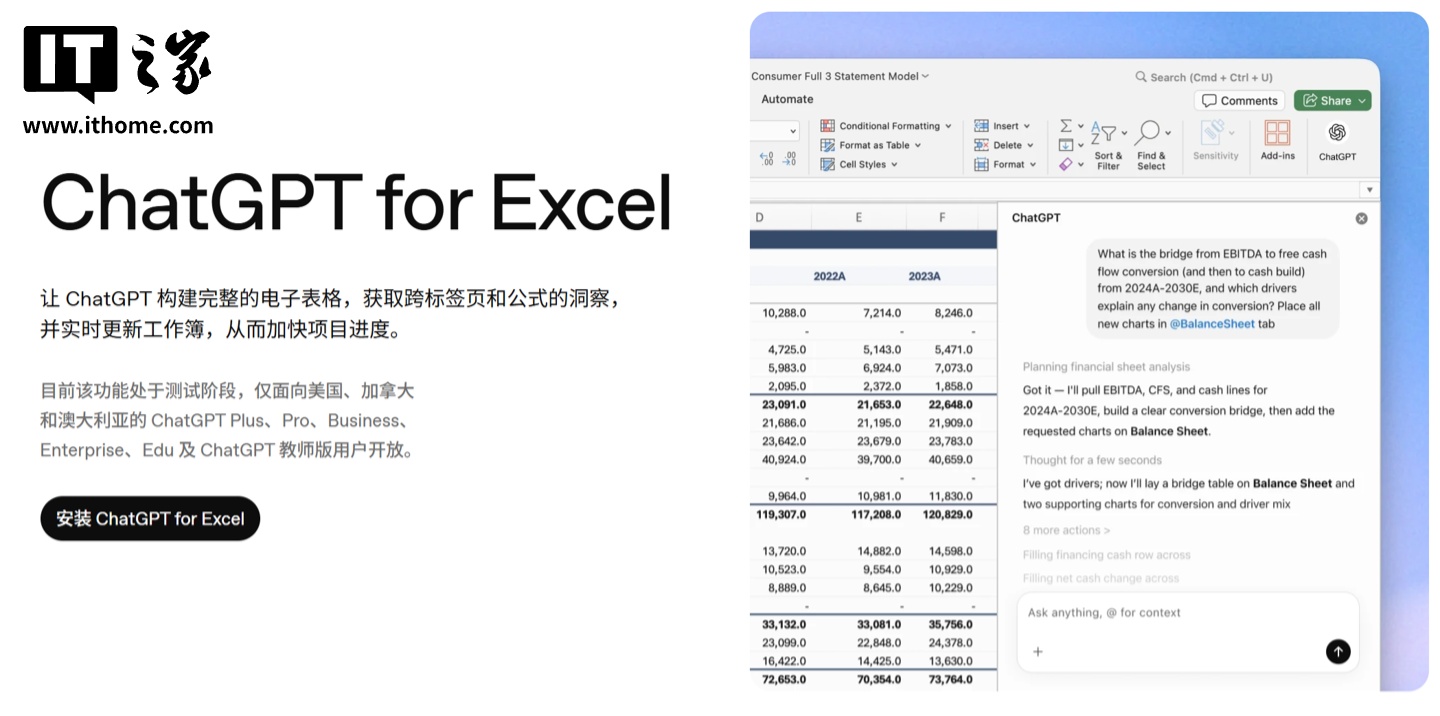The image size is (1440, 716).
Task: Click the plus icon in the chat composer
Action: tap(1037, 652)
